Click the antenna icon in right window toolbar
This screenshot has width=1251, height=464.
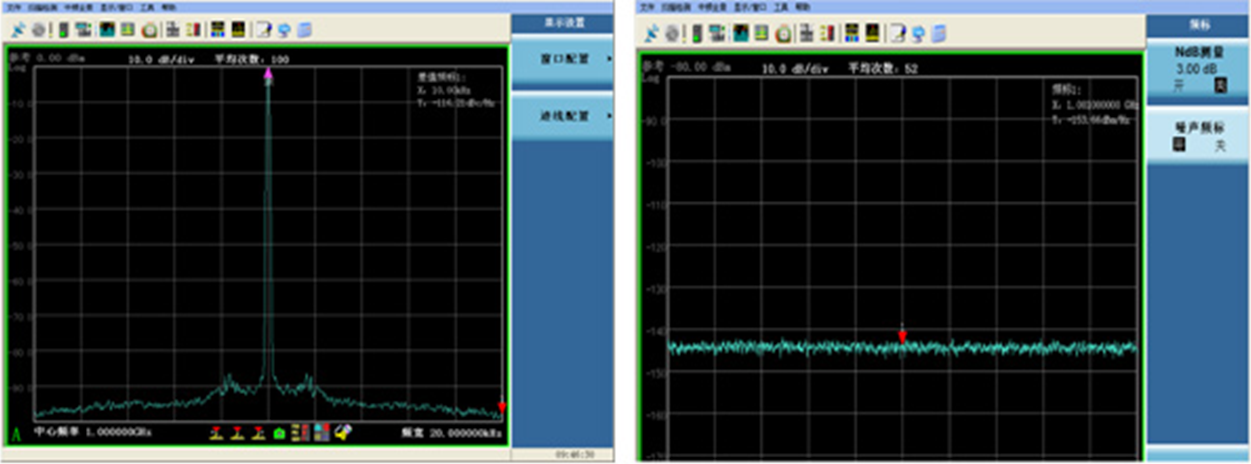pyautogui.click(x=653, y=32)
